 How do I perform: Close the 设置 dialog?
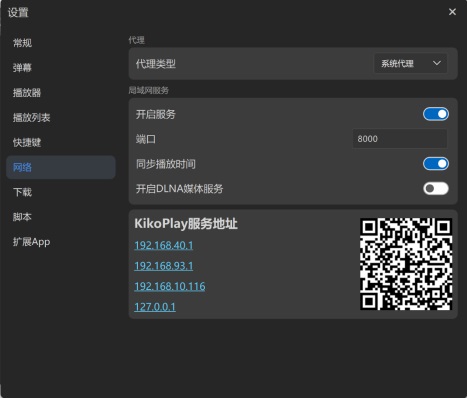[x=452, y=12]
